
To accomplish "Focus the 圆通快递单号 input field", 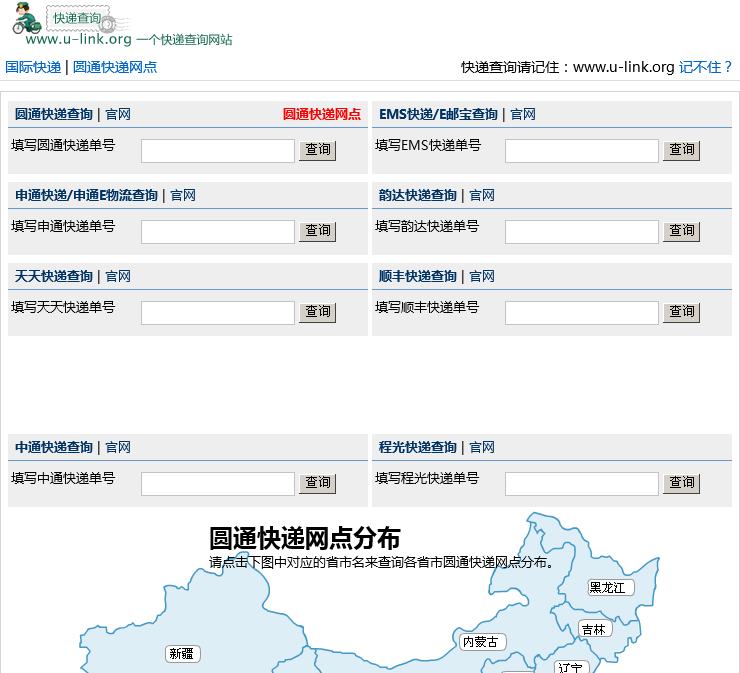I will (x=218, y=151).
